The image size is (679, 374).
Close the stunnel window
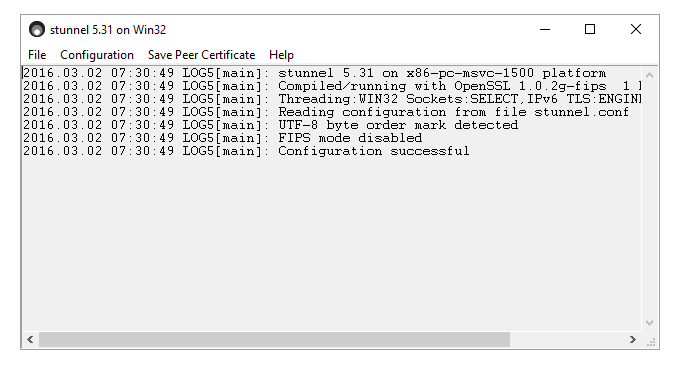636,29
